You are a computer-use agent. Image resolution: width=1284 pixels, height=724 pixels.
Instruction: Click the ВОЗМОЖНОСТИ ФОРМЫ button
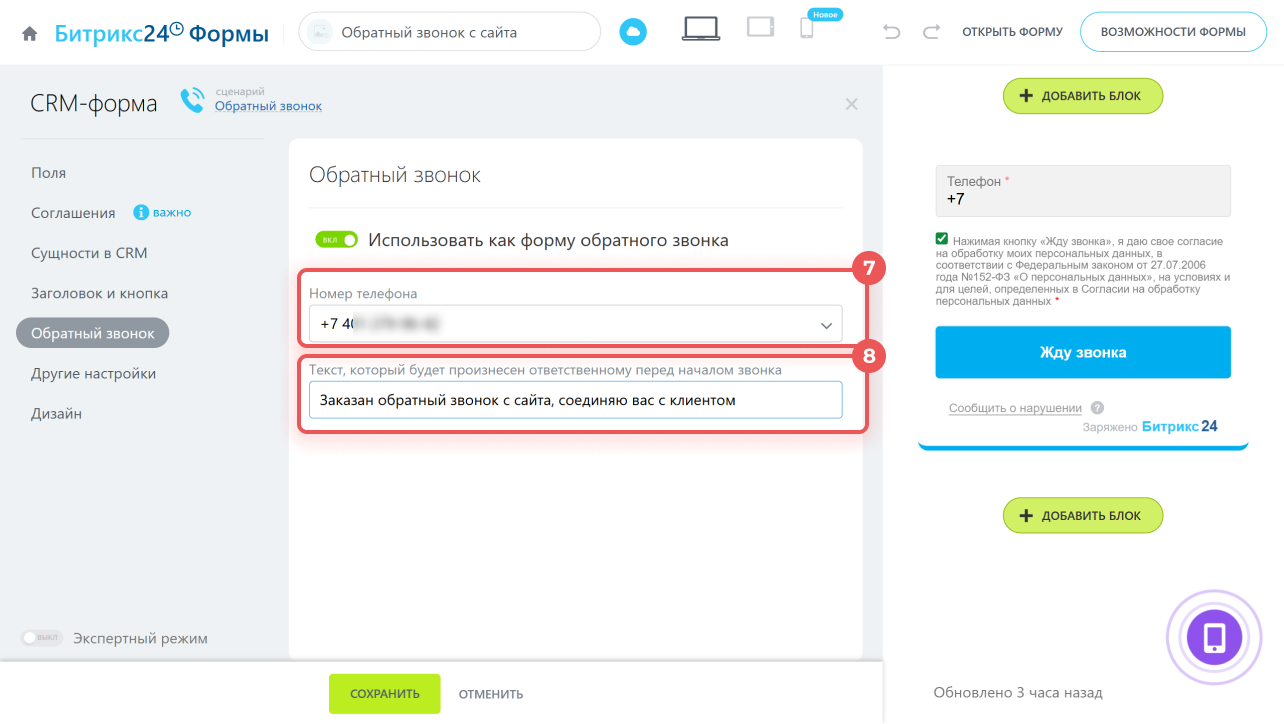1172,32
